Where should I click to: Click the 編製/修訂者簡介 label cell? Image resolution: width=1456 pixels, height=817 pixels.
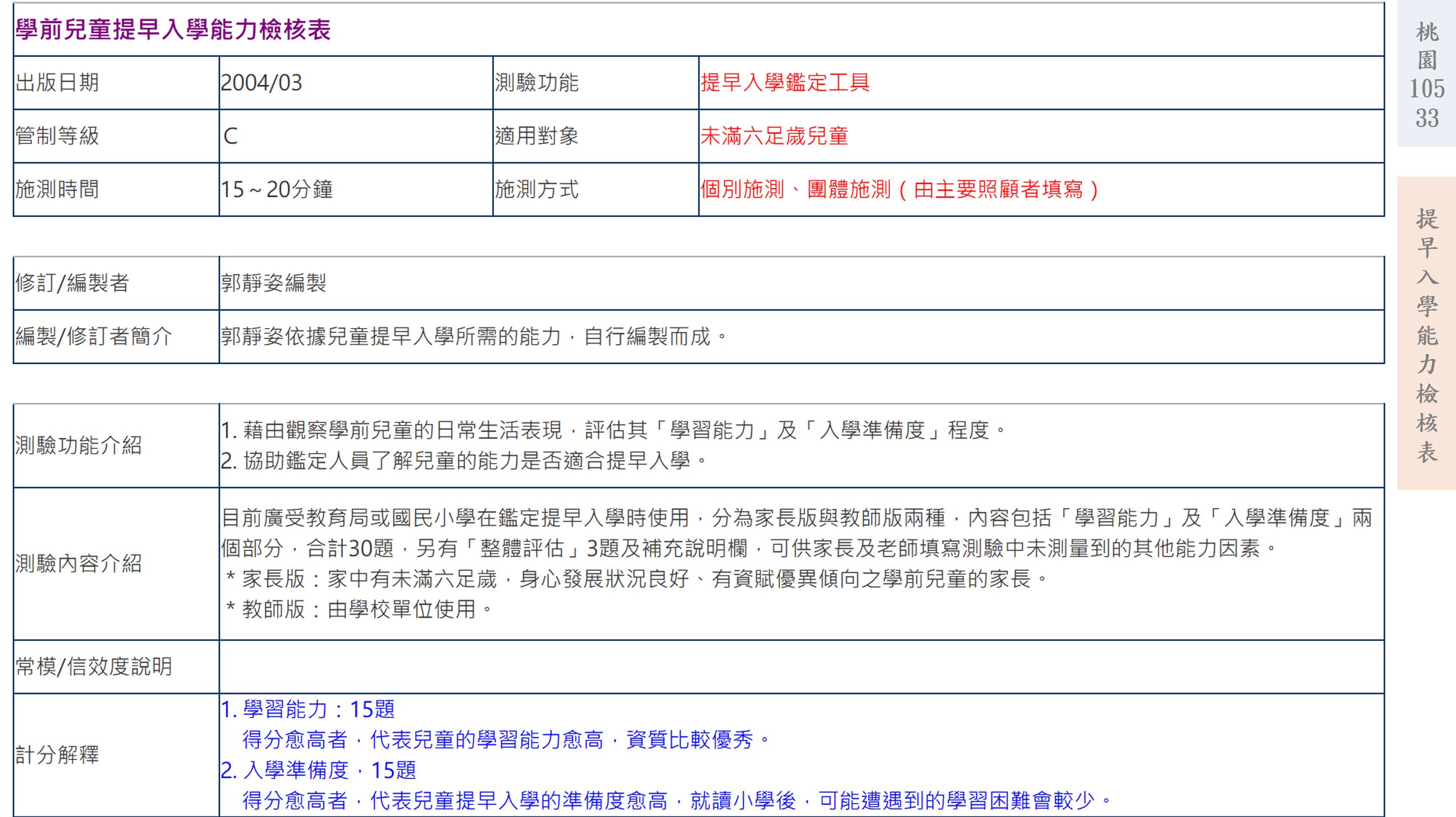[93, 336]
